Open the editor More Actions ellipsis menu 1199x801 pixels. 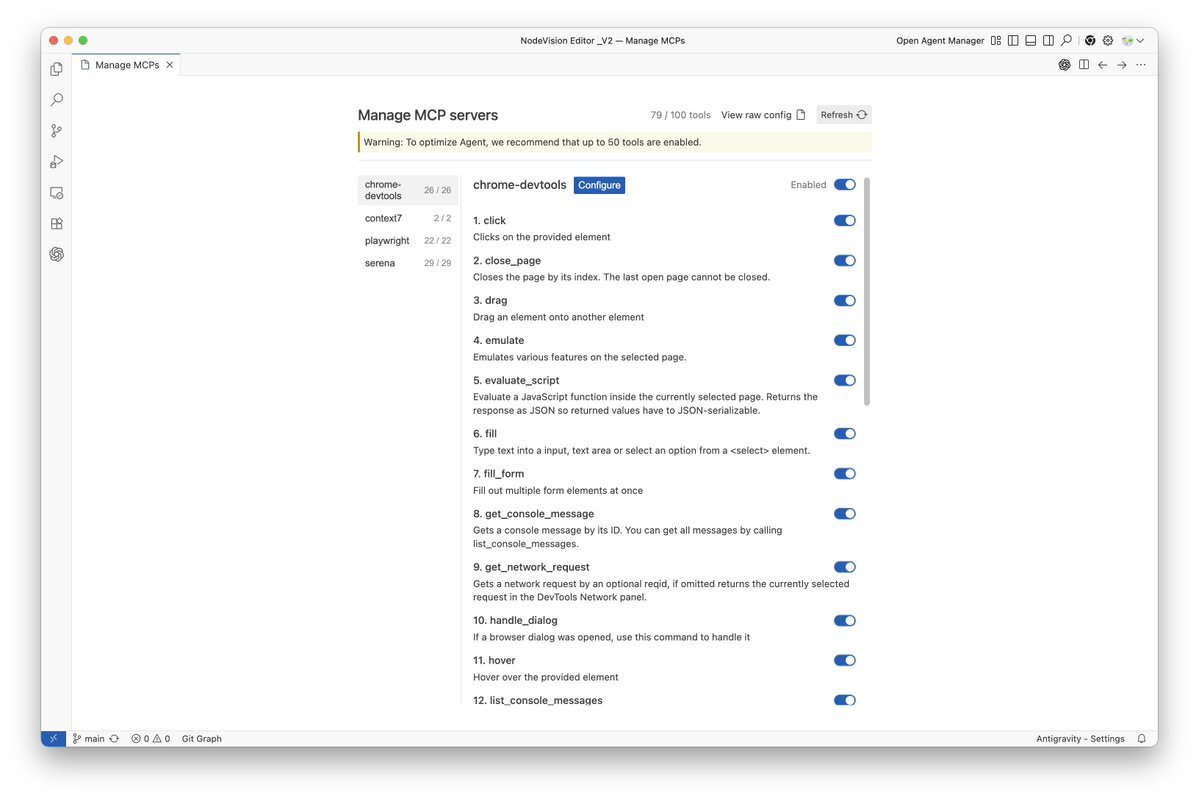tap(1141, 65)
